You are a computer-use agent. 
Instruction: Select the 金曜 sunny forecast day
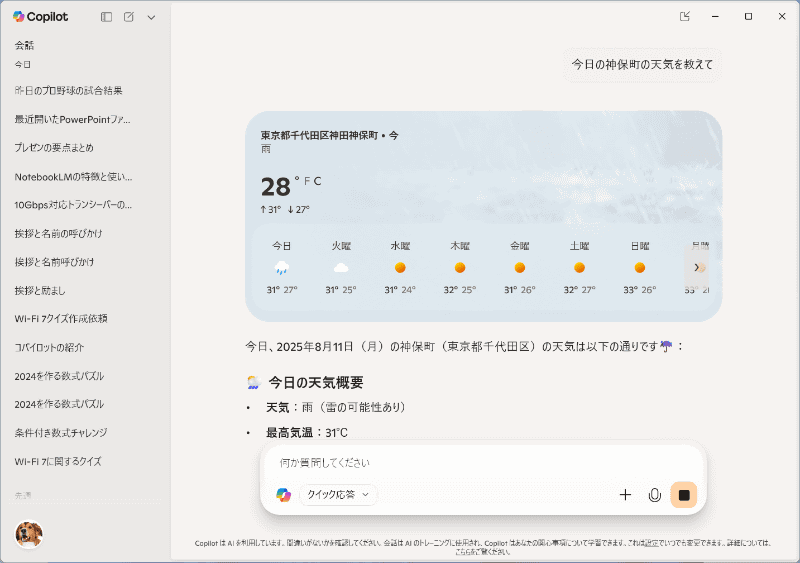pyautogui.click(x=519, y=267)
